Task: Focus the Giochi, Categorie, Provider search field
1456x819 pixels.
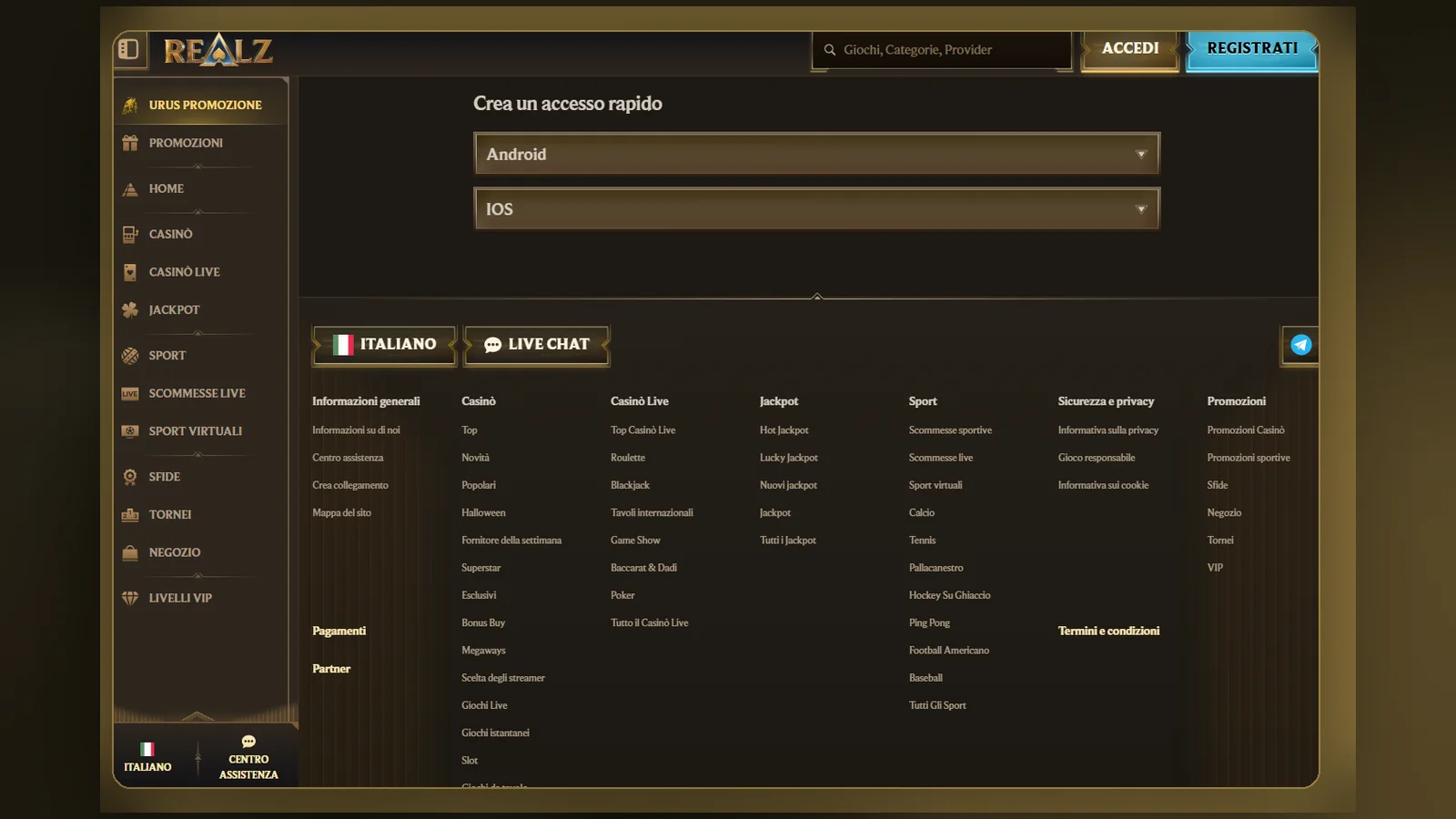Action: (942, 50)
